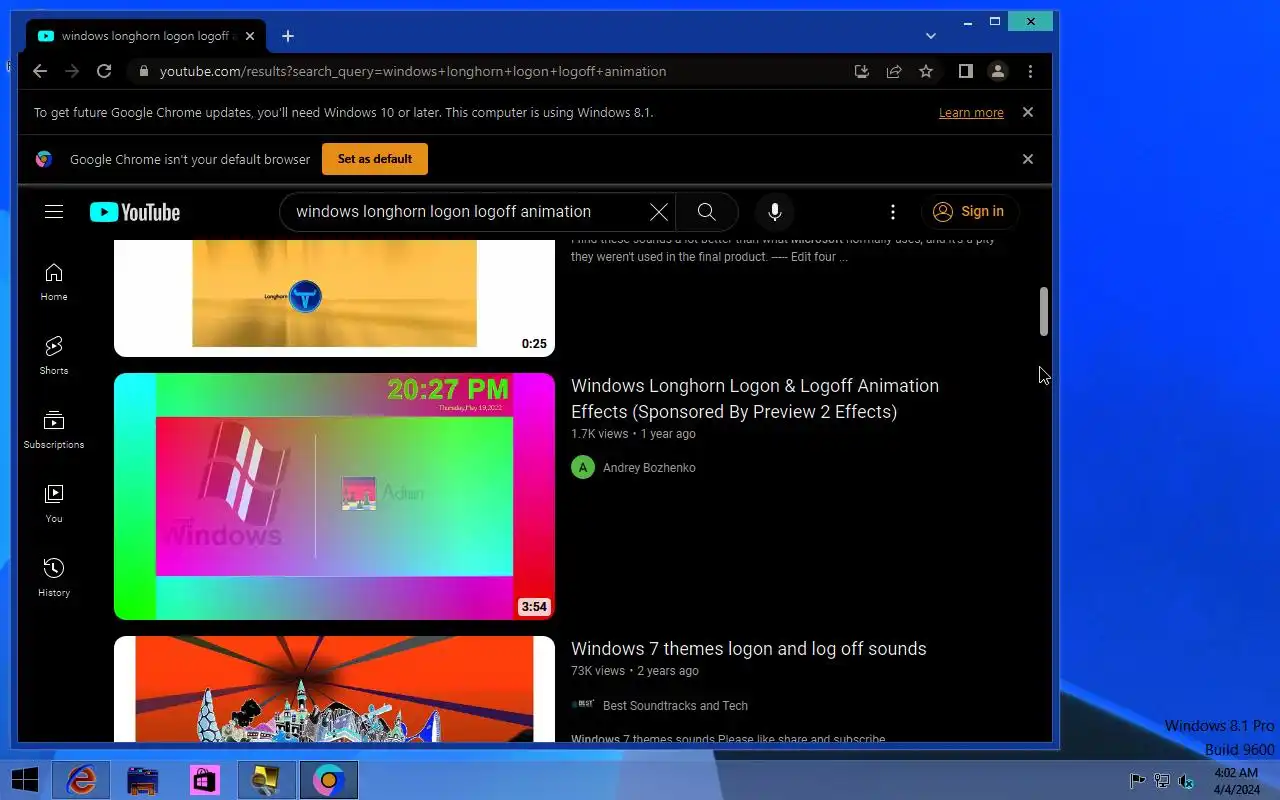Close the windows longhorn logon tab

250,36
